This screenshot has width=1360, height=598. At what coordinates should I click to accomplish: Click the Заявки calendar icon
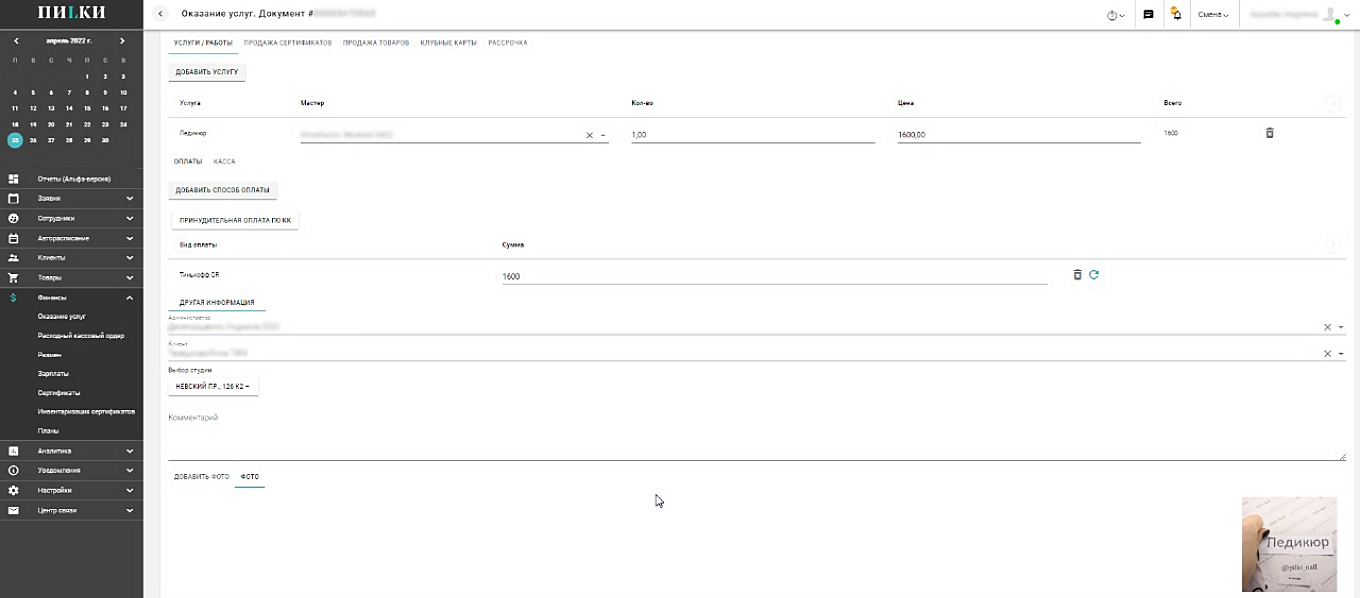tap(14, 198)
